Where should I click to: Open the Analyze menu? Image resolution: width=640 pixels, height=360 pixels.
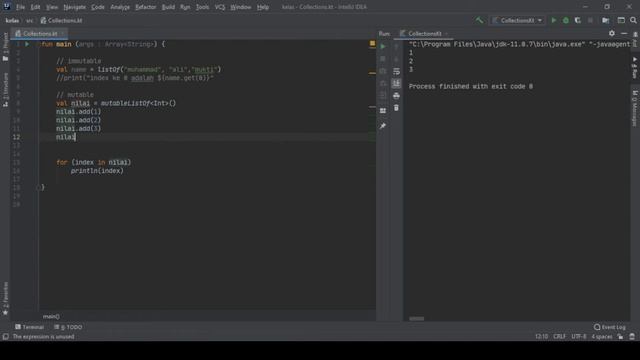(120, 7)
